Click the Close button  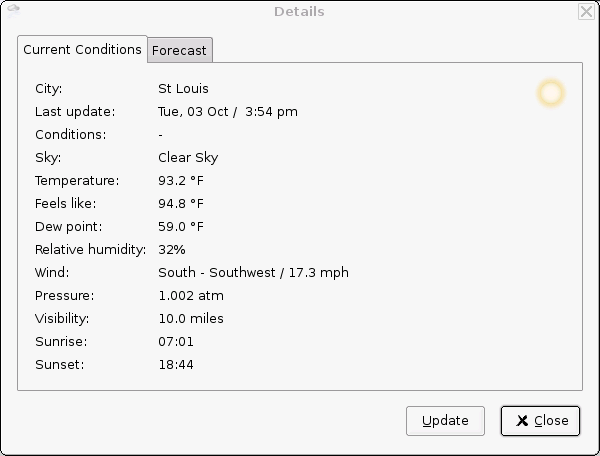click(540, 421)
